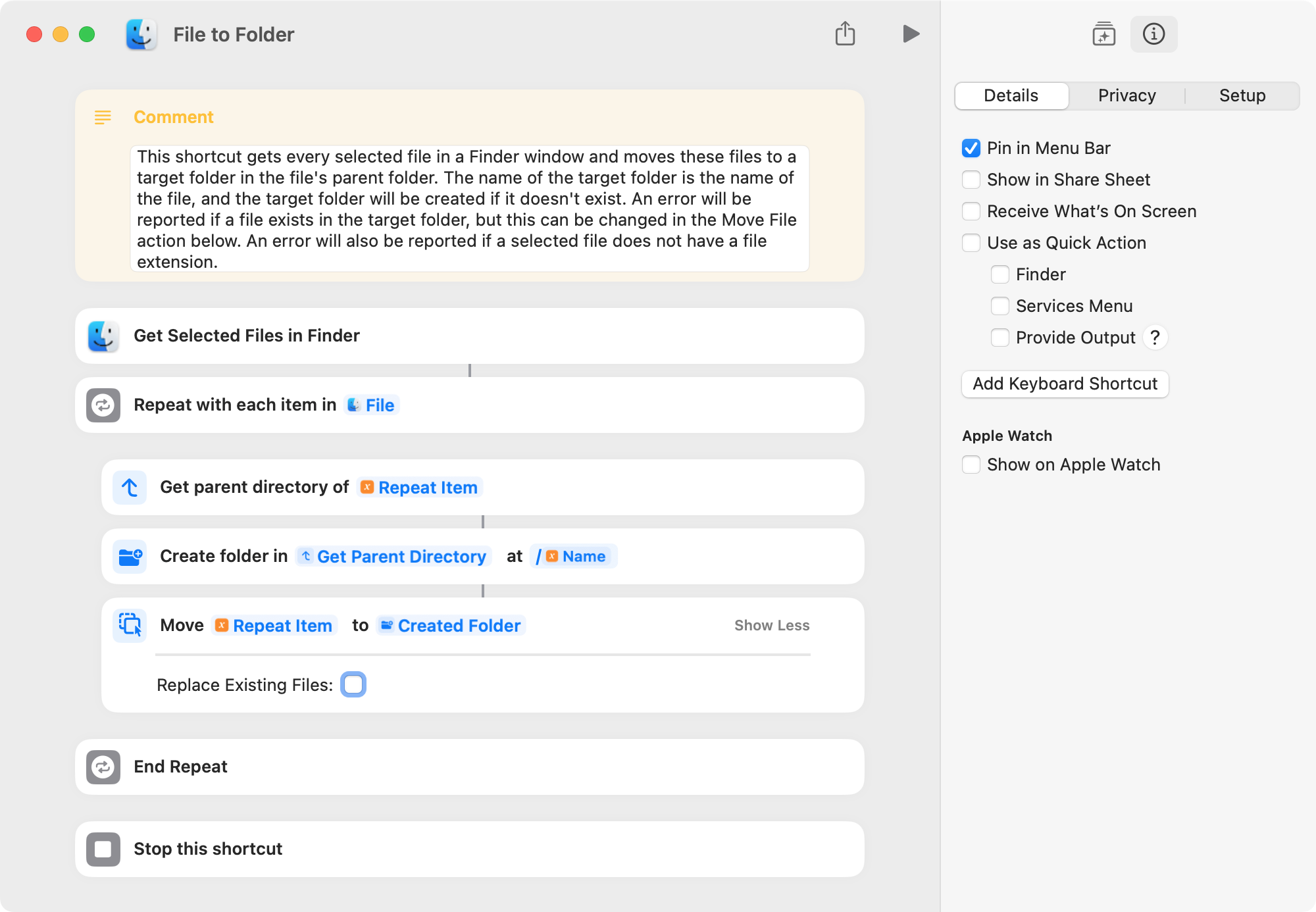Collapse Move action with Show Less
Image resolution: width=1316 pixels, height=912 pixels.
pos(772,626)
